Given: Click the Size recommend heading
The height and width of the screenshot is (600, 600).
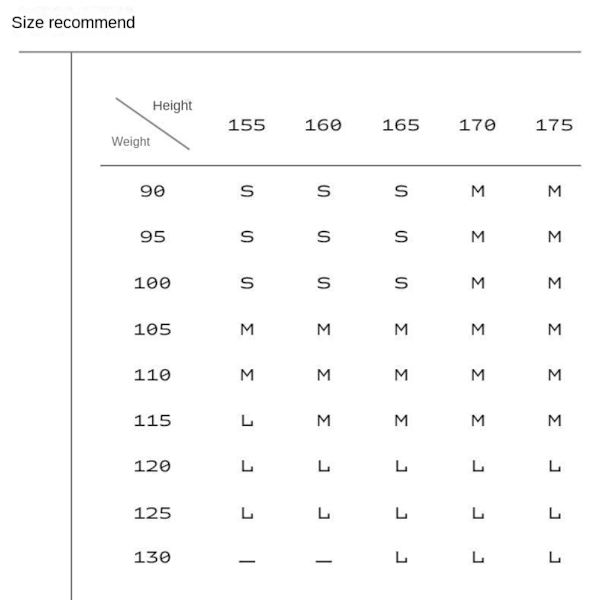Looking at the screenshot, I should 73,23.
